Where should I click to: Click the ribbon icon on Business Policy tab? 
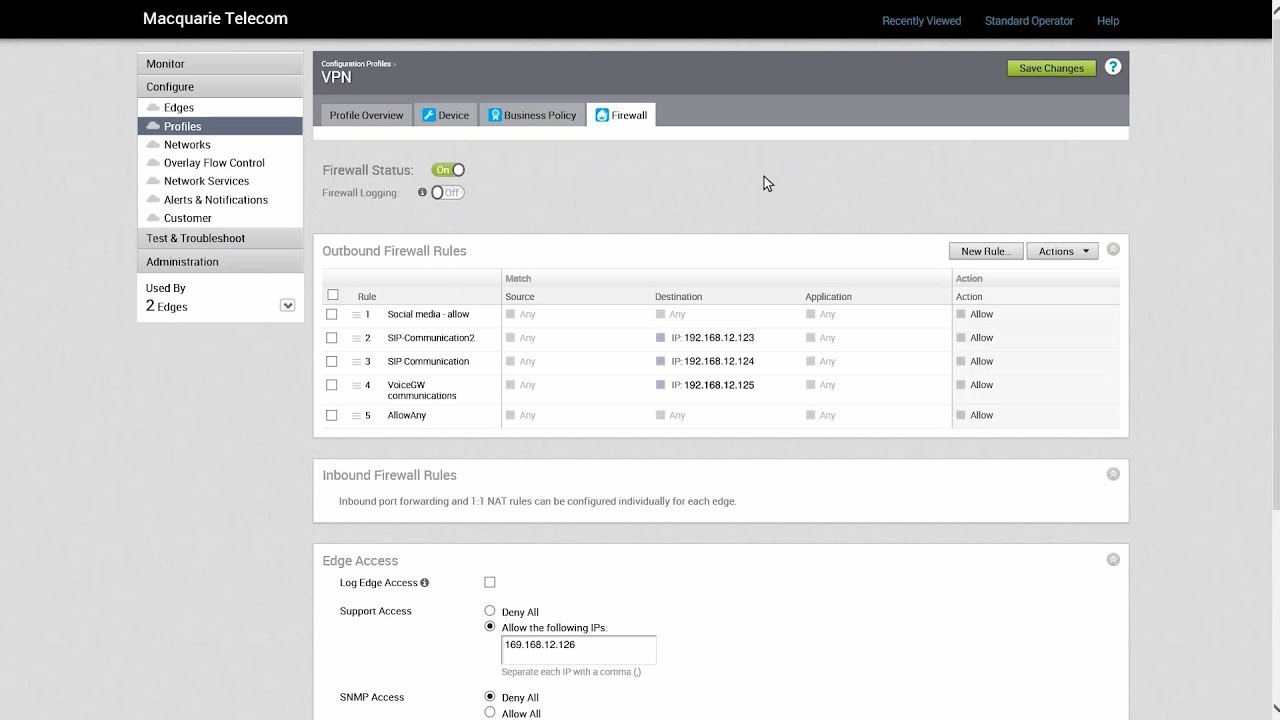click(493, 114)
